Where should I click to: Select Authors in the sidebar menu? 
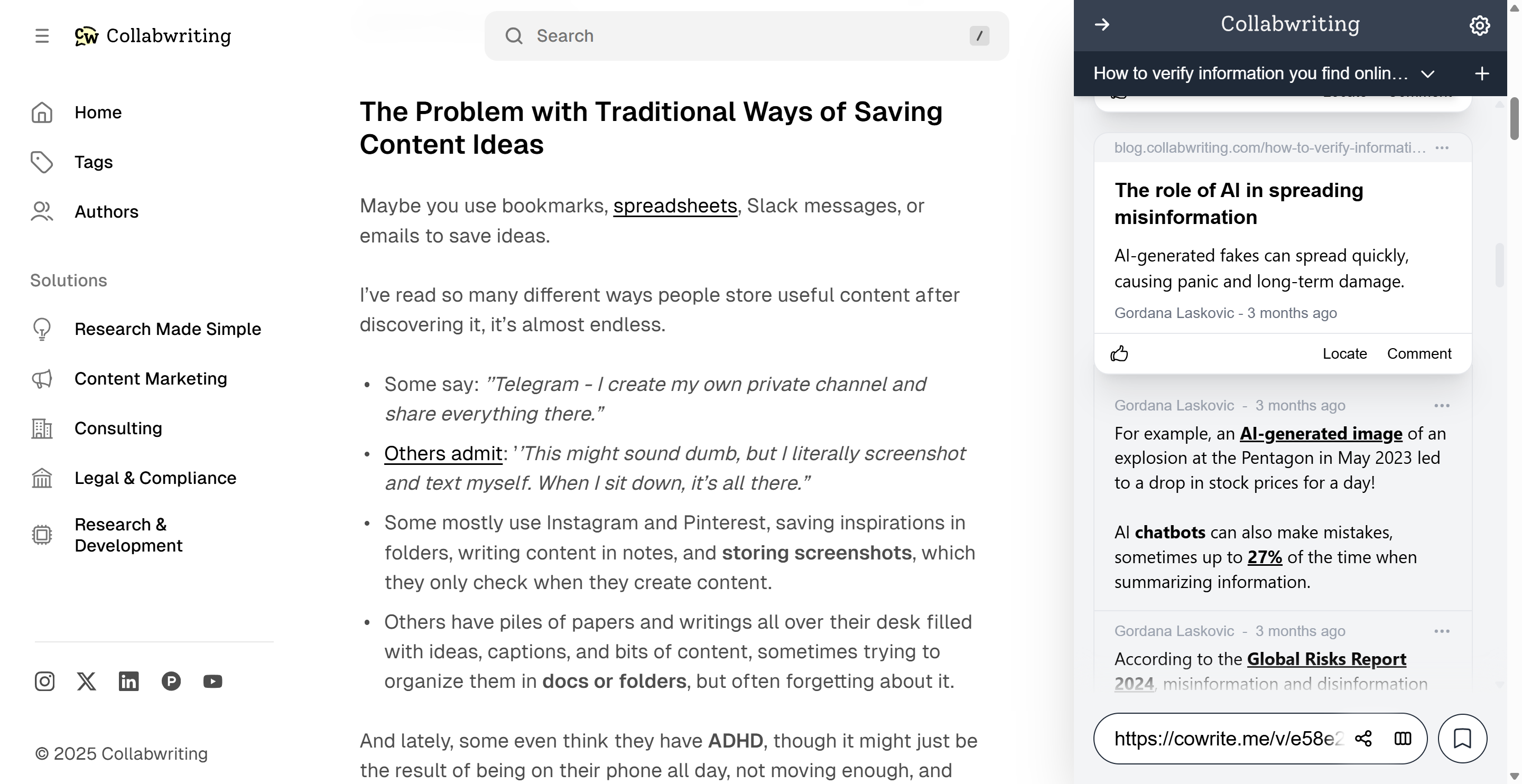coord(106,211)
